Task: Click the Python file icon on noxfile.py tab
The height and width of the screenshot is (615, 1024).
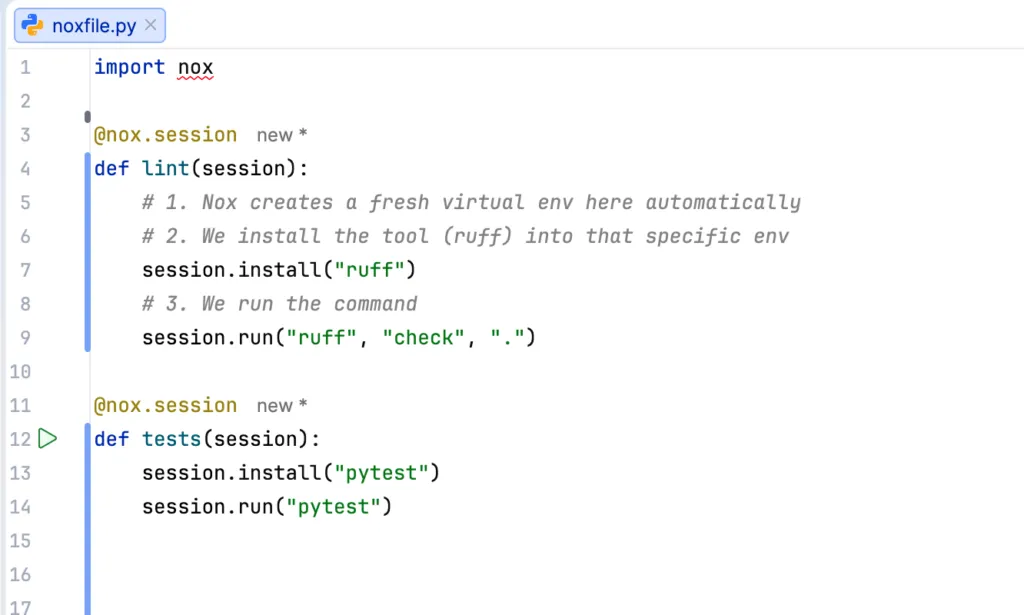Action: [32, 25]
